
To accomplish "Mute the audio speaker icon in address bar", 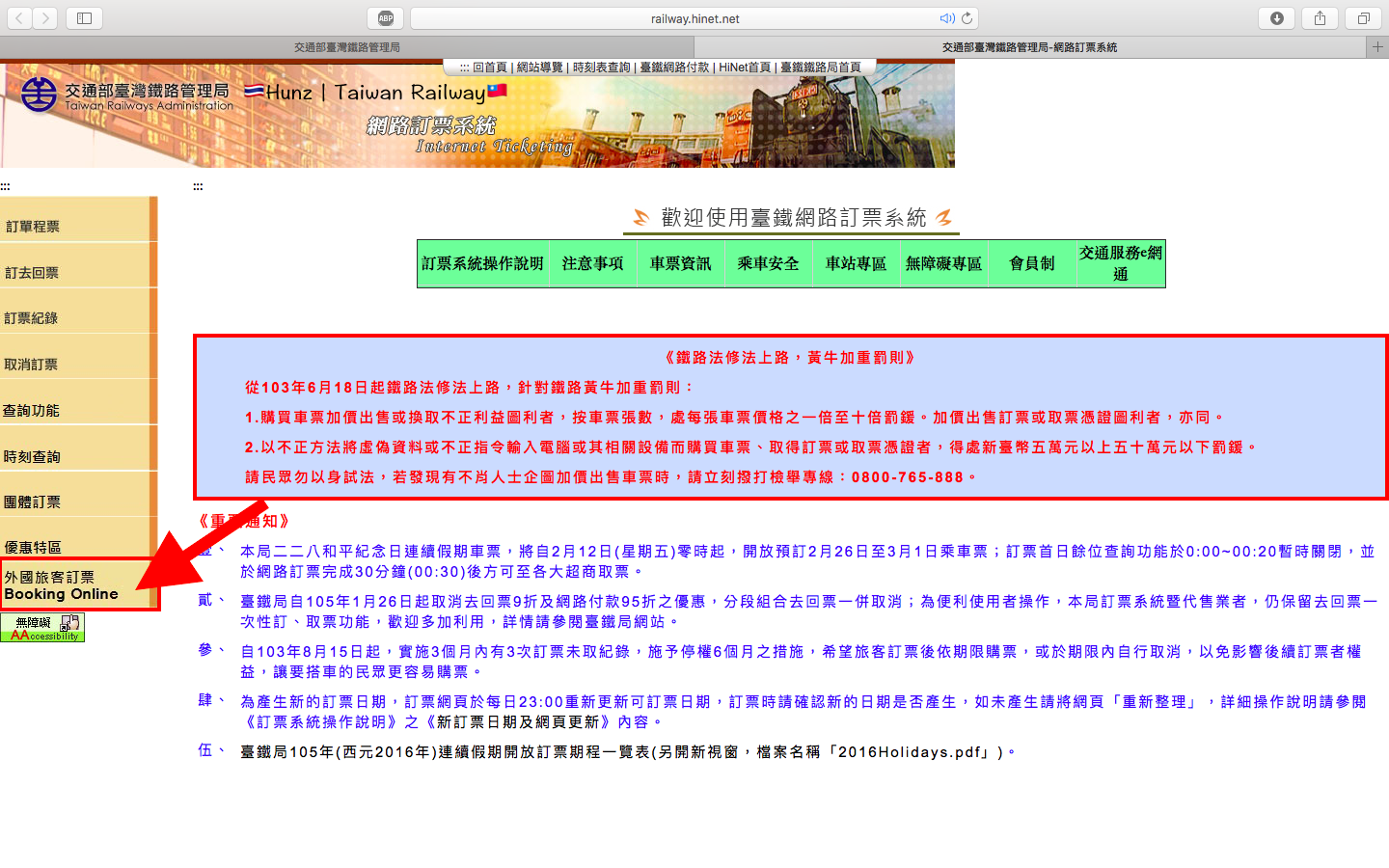I will 947,18.
